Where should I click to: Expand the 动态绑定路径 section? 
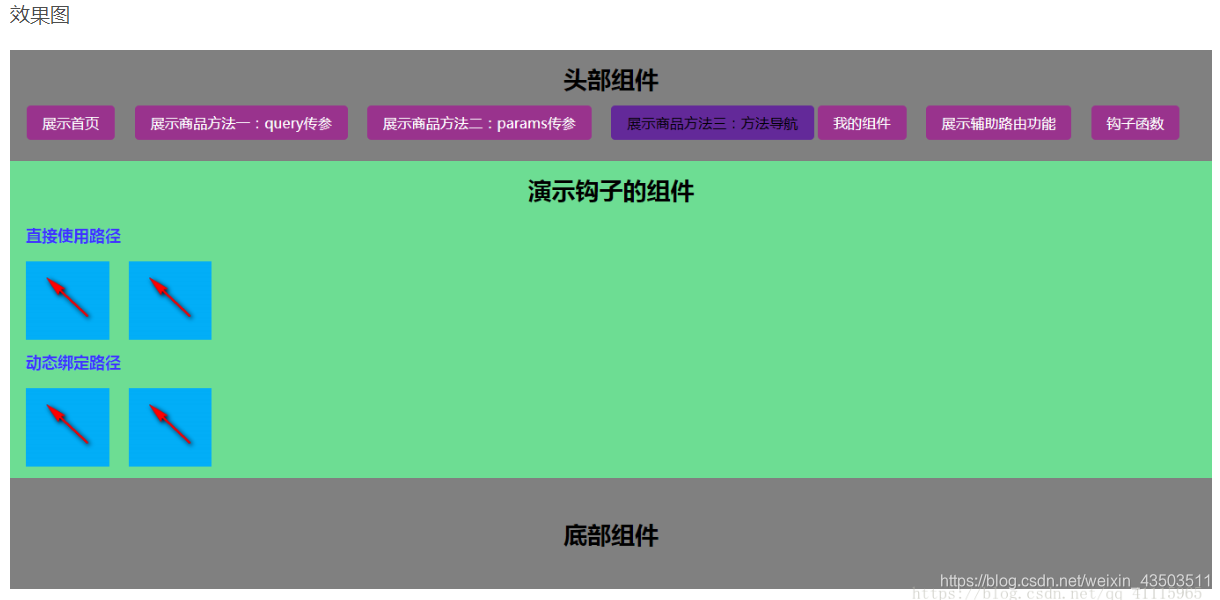coord(72,363)
